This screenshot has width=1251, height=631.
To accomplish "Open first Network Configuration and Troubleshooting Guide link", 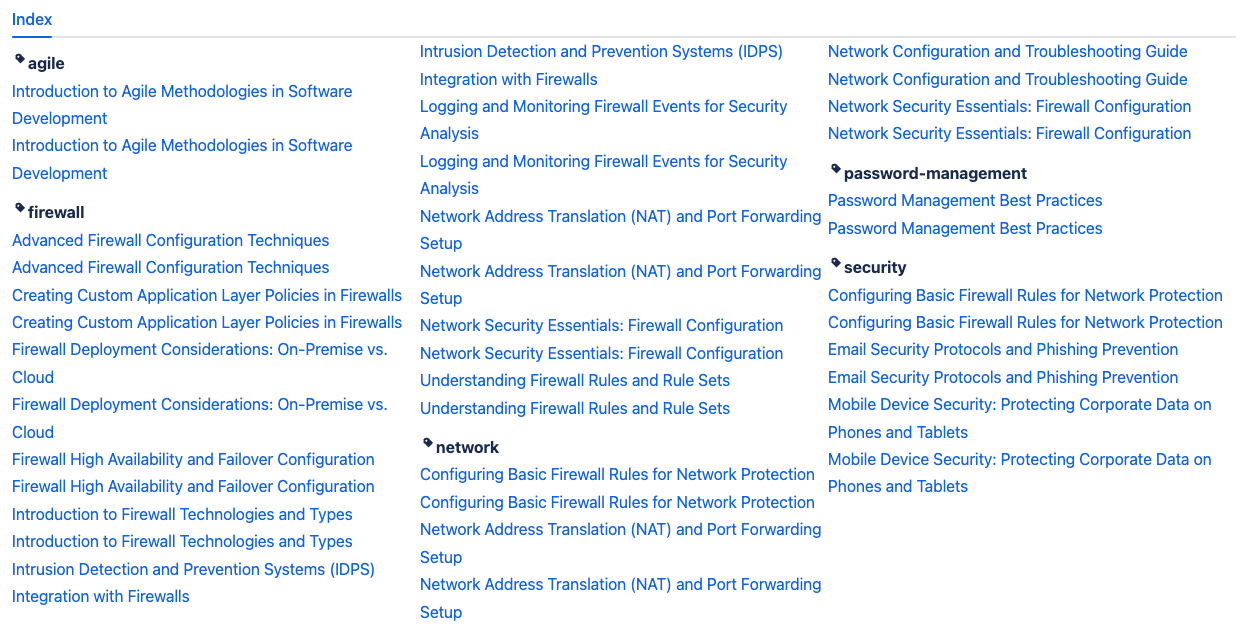I will tap(1008, 51).
